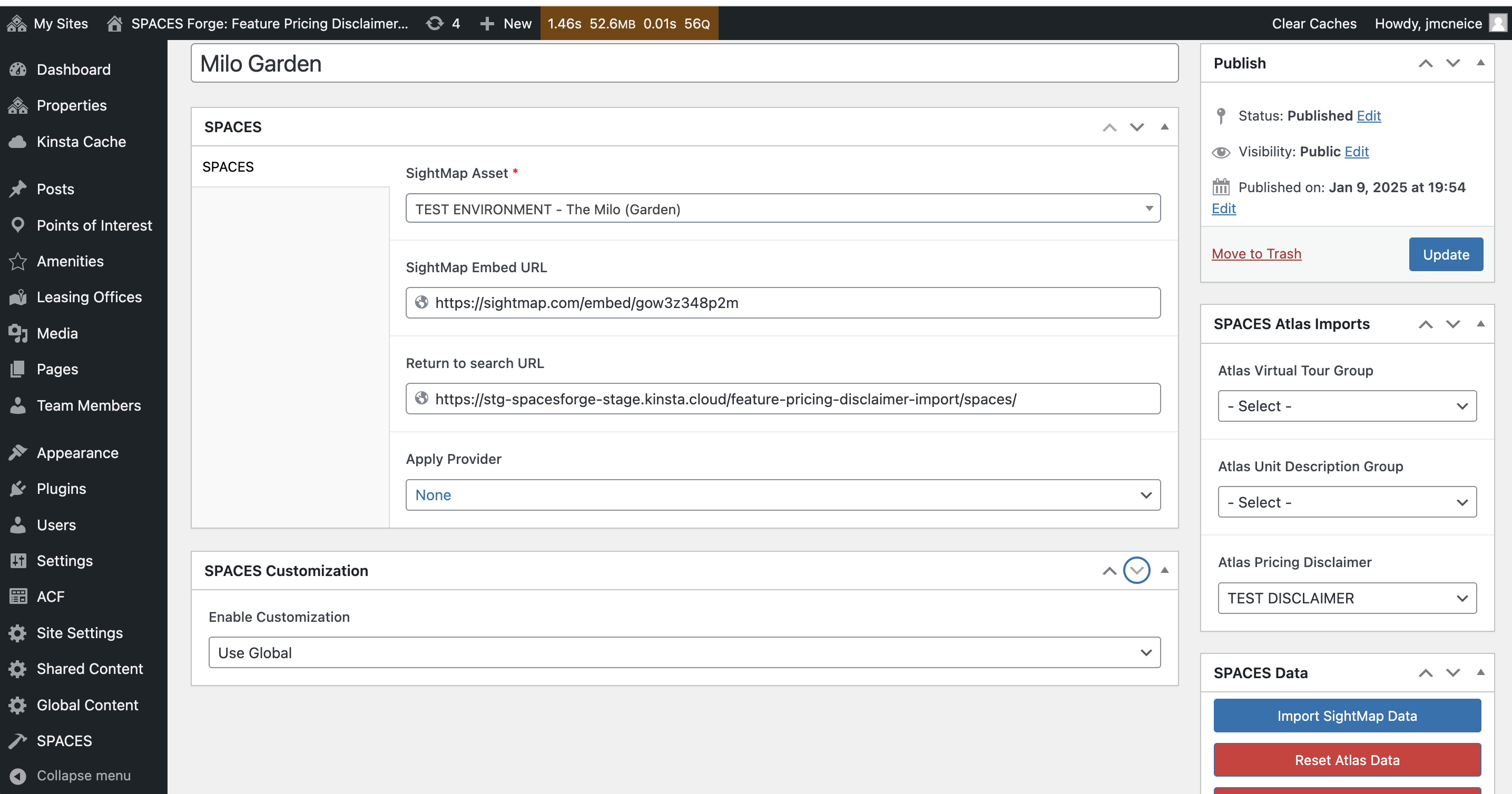Move SPACES Customization panel down

tap(1137, 571)
